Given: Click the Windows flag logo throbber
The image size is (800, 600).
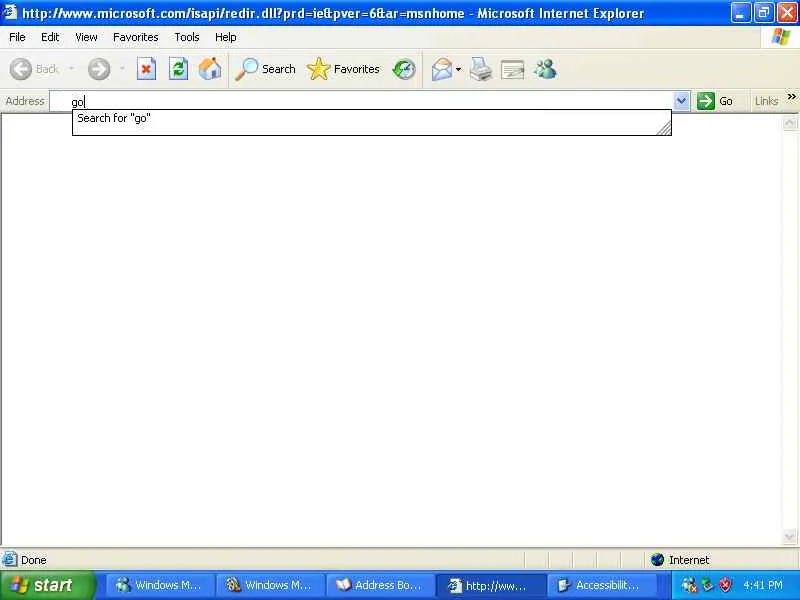Looking at the screenshot, I should click(780, 37).
